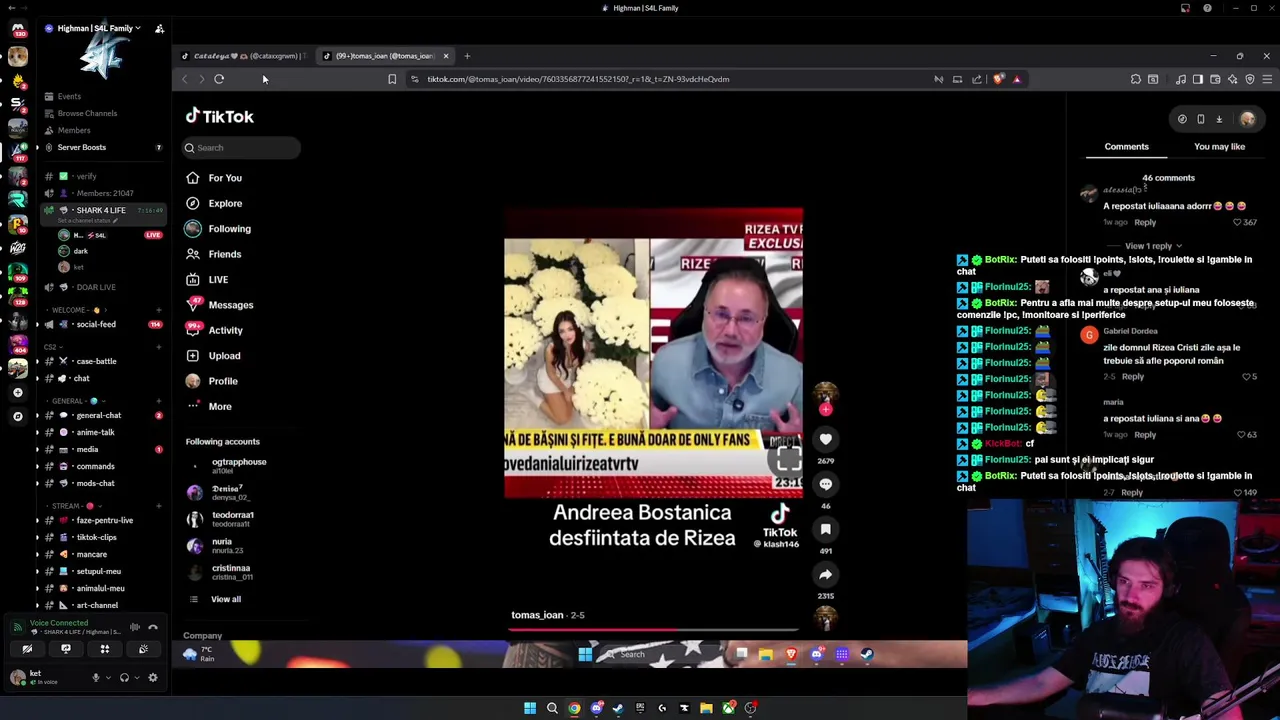This screenshot has height=720, width=1280.
Task: Open tiktok-clips channel in Discord
Action: tap(96, 537)
